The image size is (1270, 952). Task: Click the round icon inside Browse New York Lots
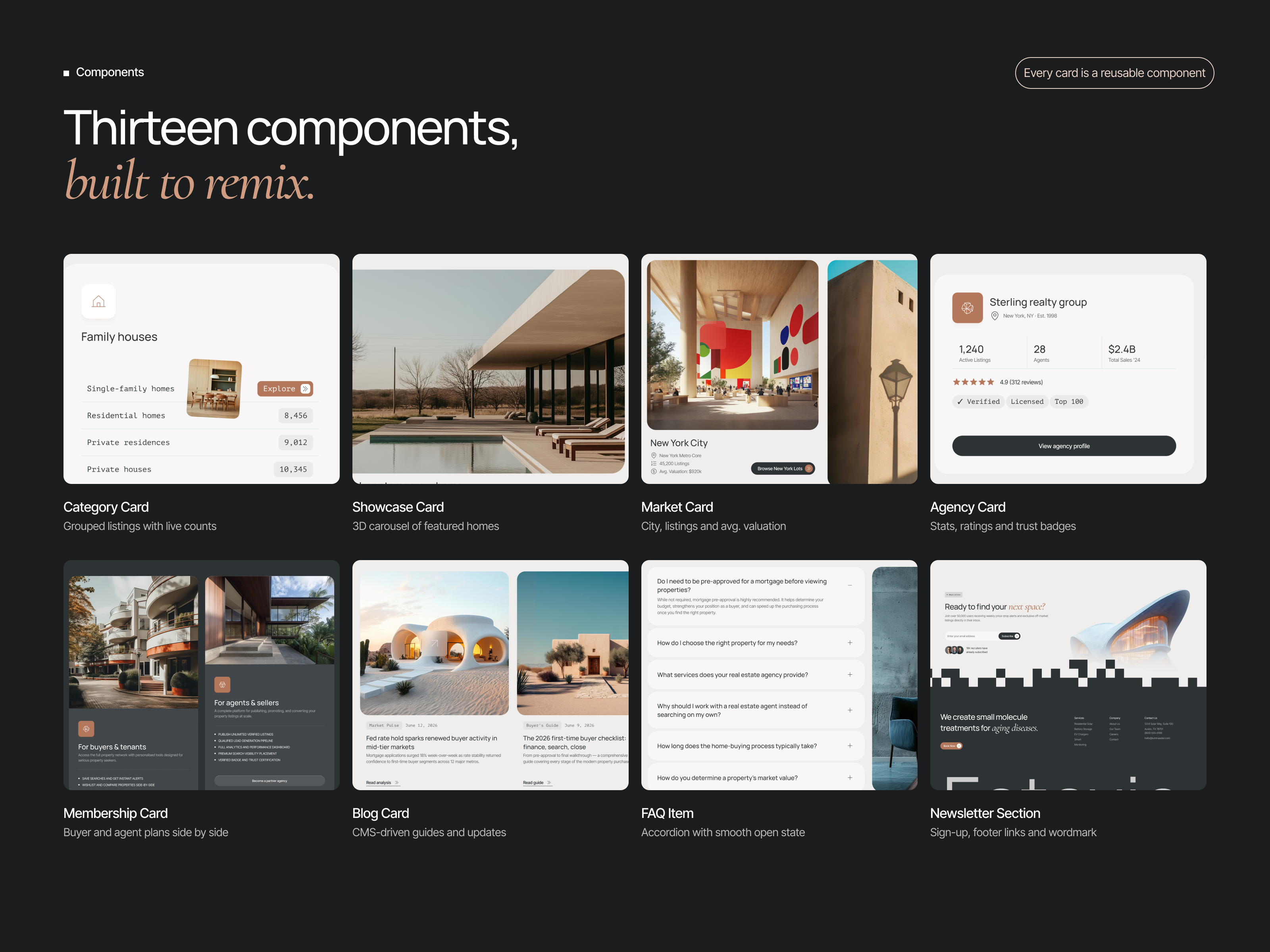click(x=808, y=468)
